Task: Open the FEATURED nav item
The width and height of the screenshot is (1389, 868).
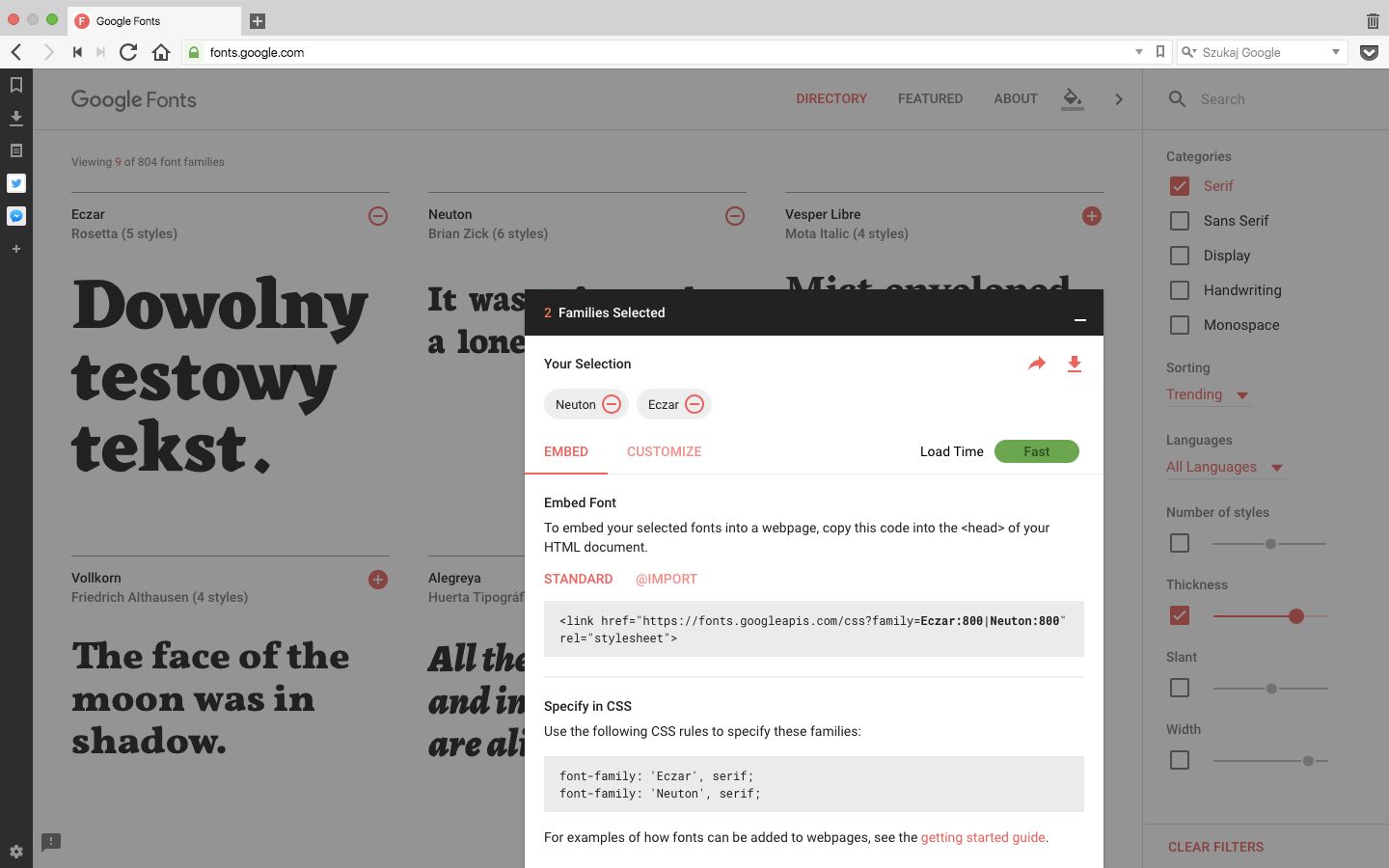Action: tap(930, 98)
